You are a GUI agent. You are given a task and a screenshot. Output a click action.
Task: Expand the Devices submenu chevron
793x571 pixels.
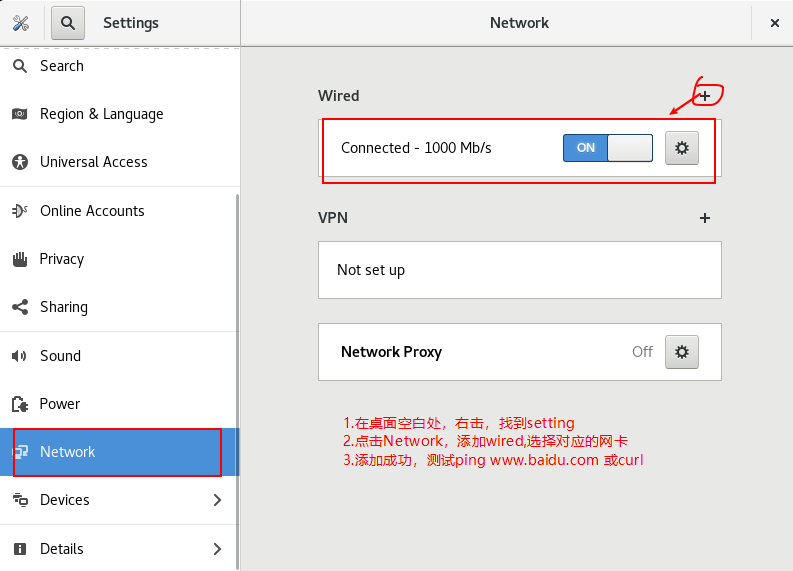tap(217, 500)
